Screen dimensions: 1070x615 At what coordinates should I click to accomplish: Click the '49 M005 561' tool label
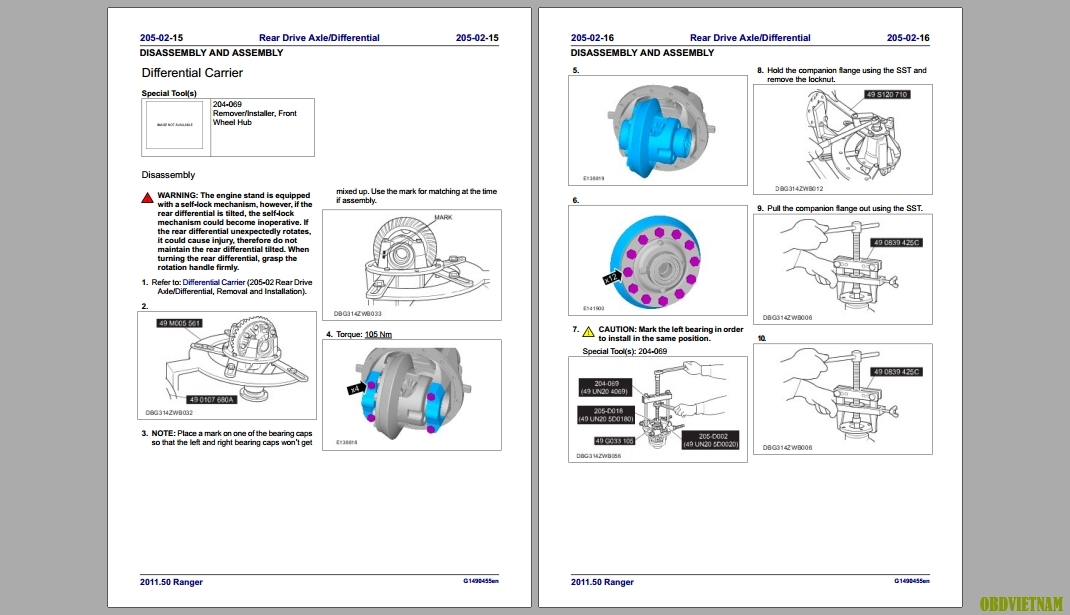179,323
